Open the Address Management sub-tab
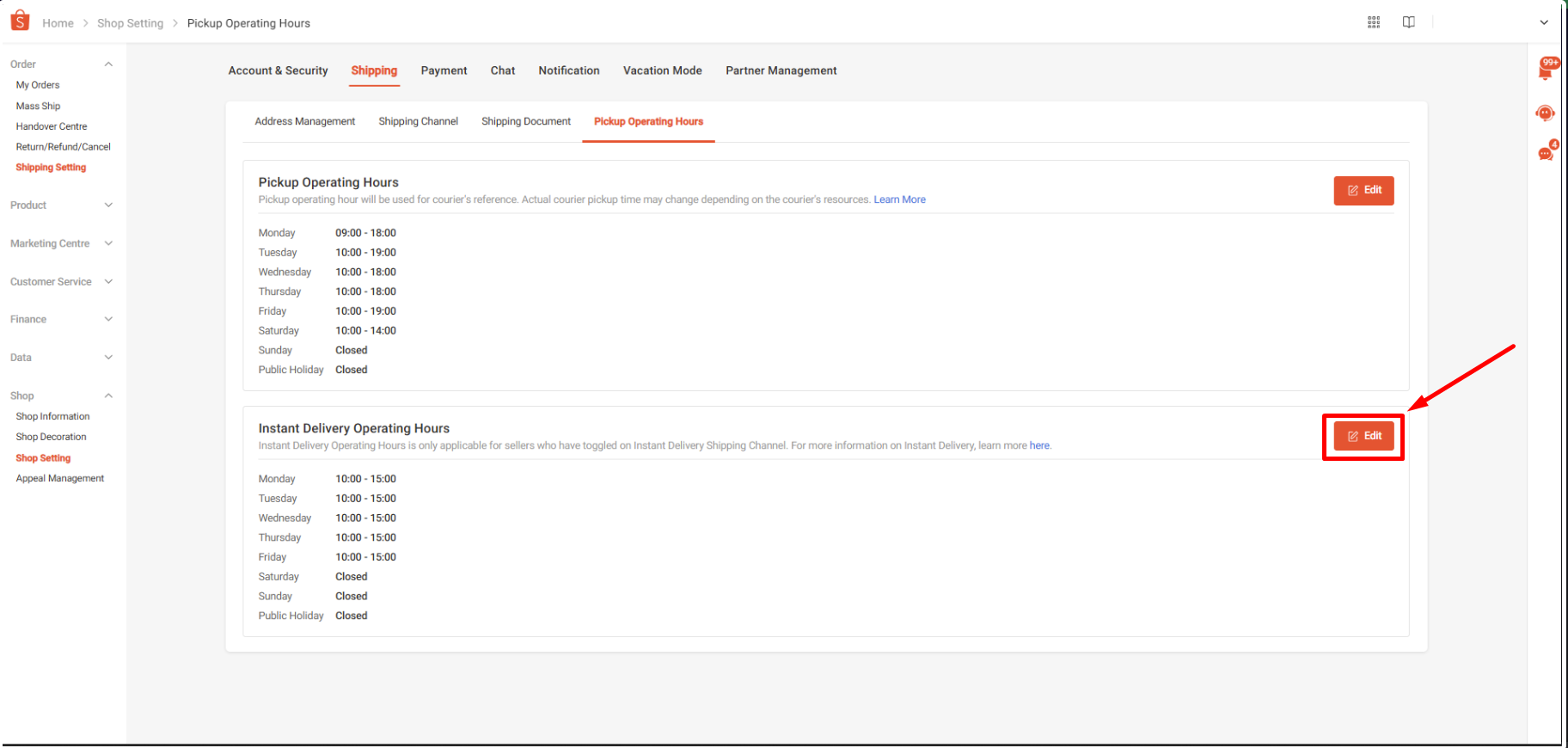The image size is (1568, 748). [x=305, y=121]
